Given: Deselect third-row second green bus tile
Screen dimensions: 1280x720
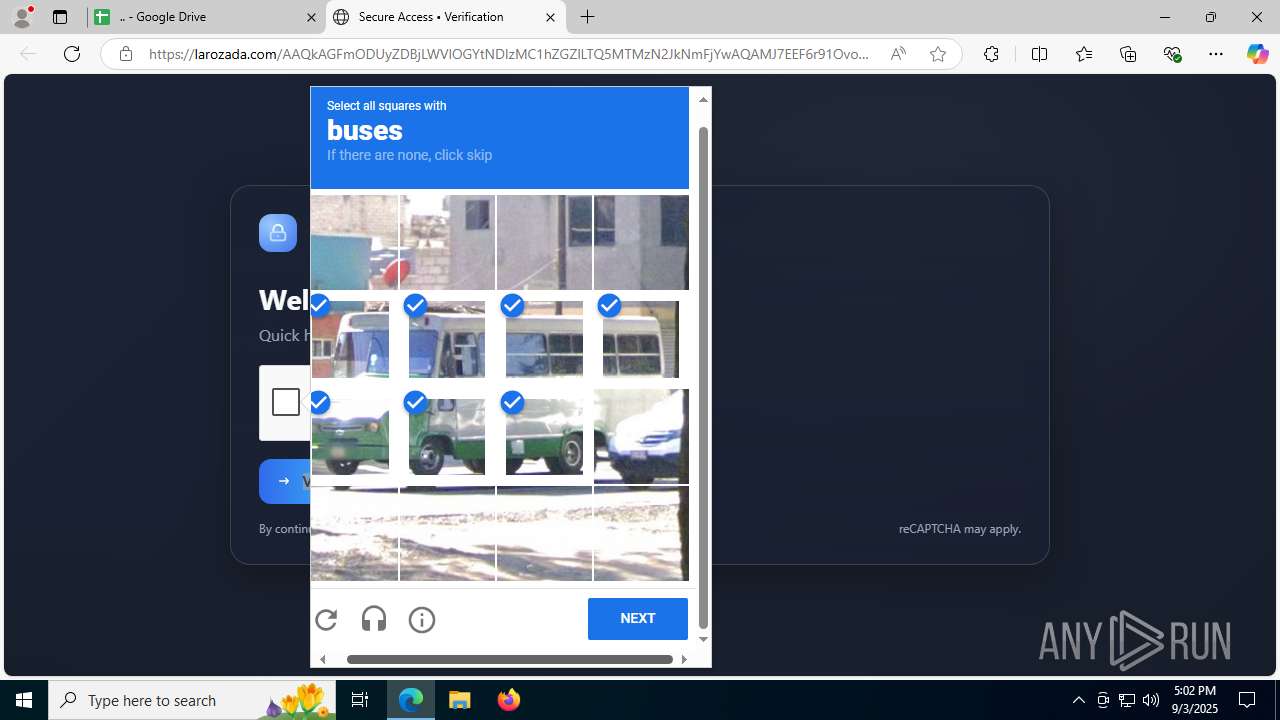Looking at the screenshot, I should (x=447, y=436).
